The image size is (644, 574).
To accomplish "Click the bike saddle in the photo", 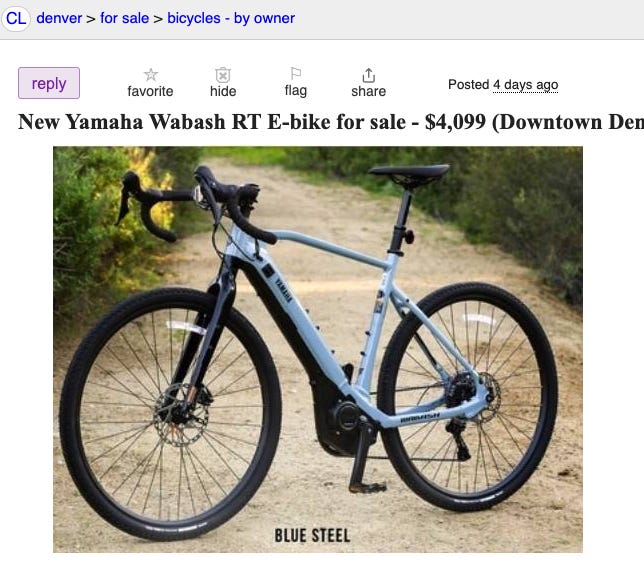I will (409, 173).
